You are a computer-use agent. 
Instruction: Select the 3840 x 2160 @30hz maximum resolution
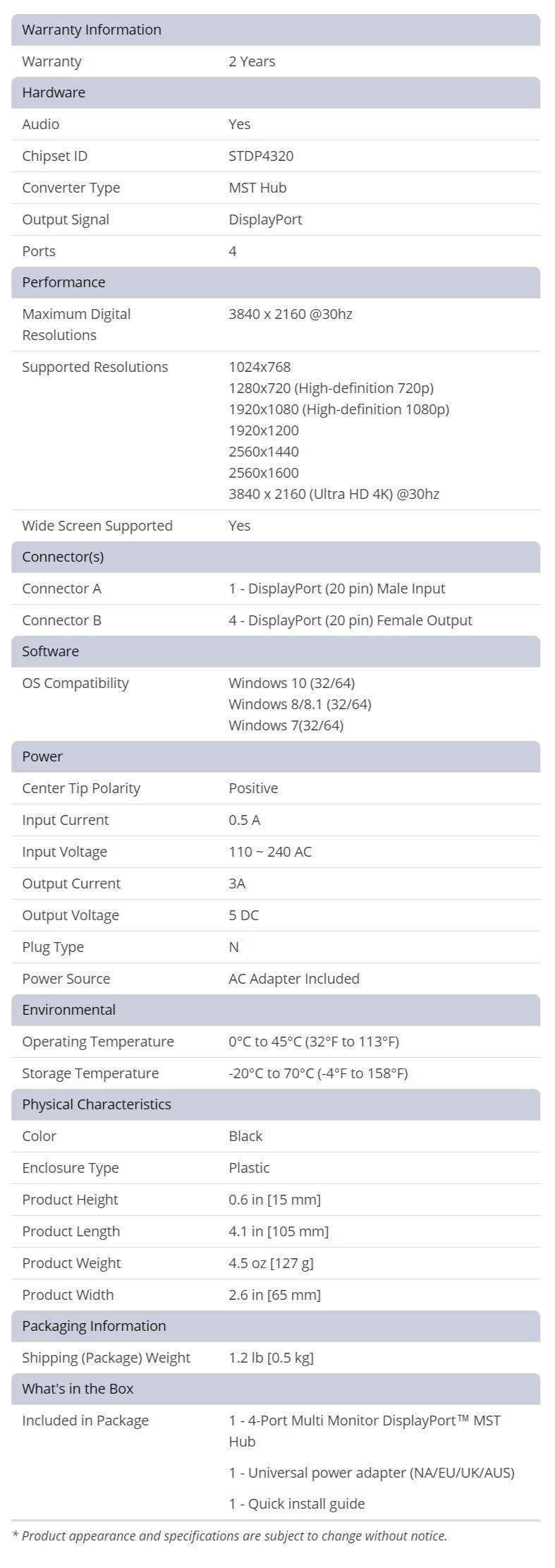tap(291, 314)
